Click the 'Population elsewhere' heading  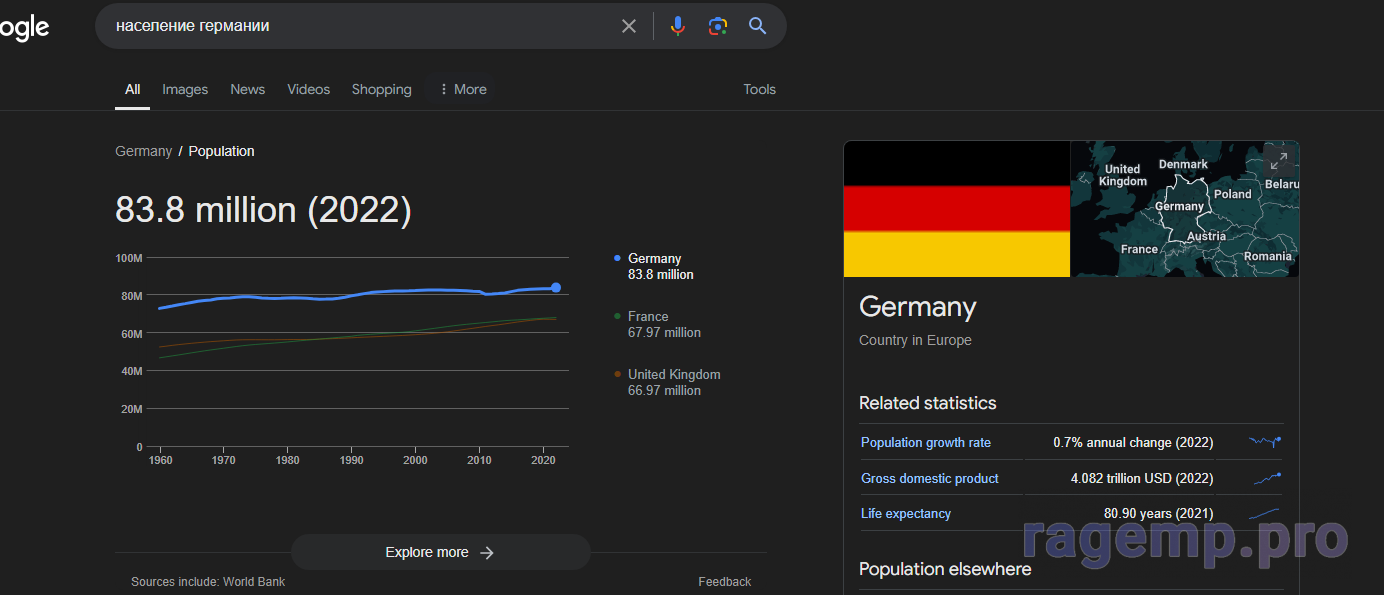[945, 569]
